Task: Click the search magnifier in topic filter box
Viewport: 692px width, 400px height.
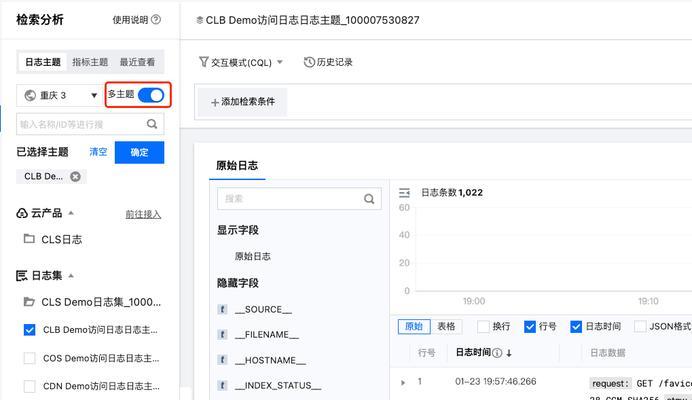Action: (x=152, y=124)
